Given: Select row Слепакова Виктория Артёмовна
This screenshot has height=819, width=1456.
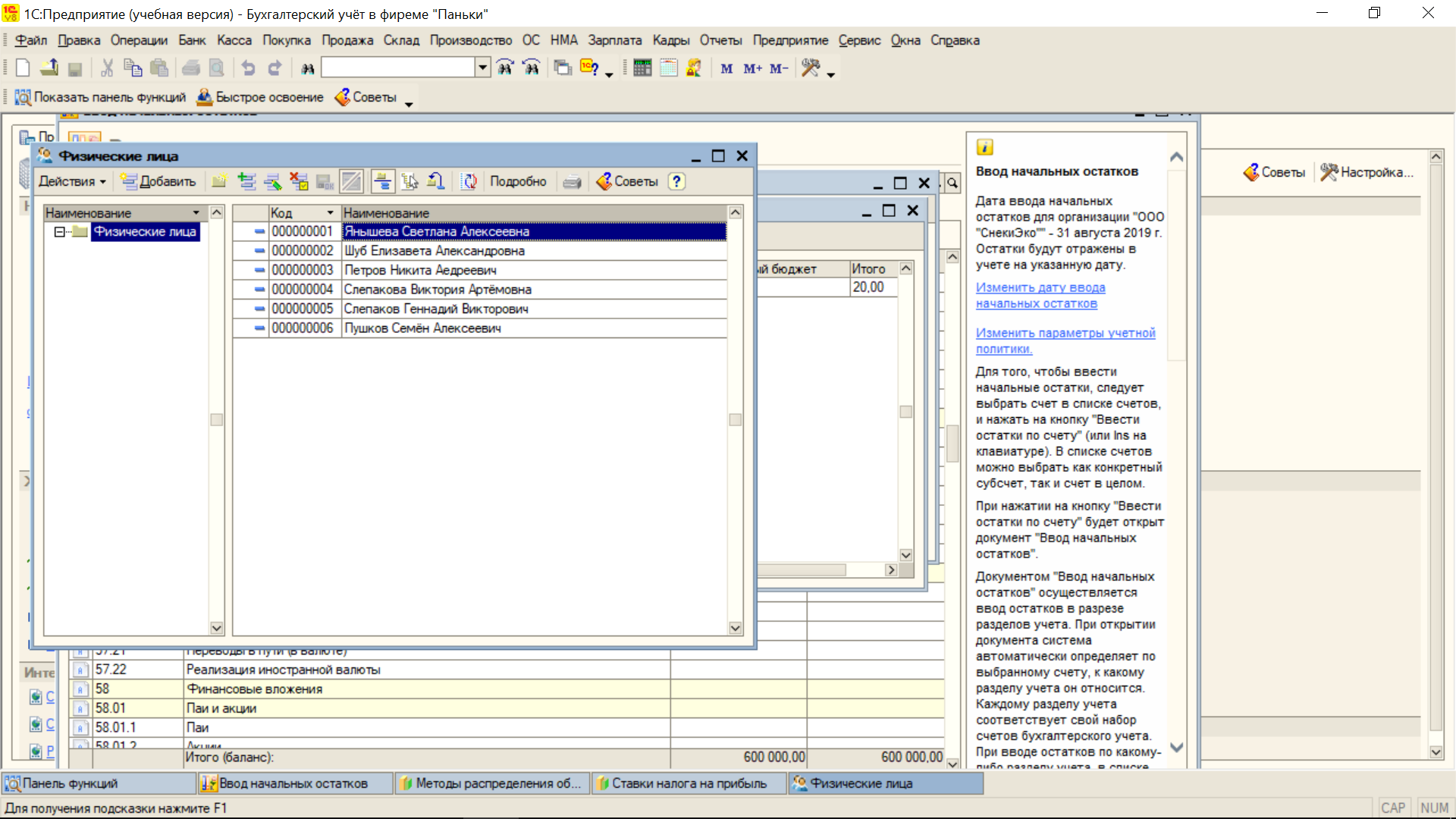Looking at the screenshot, I should coord(479,290).
